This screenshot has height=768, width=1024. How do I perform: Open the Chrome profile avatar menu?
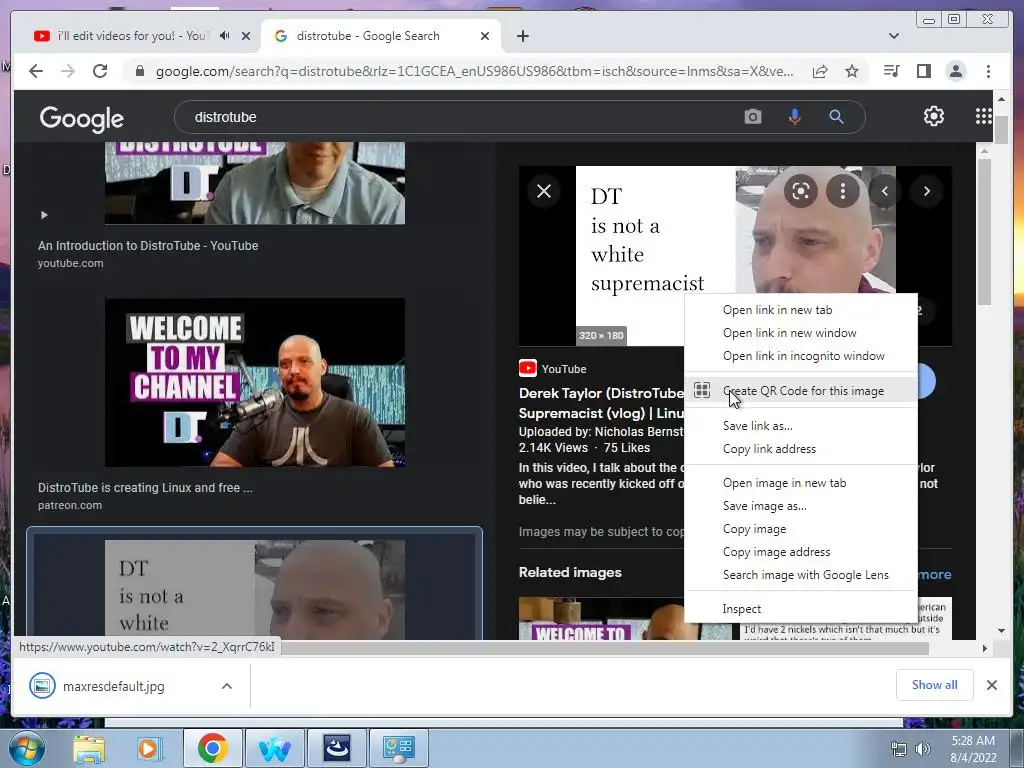pyautogui.click(x=956, y=71)
